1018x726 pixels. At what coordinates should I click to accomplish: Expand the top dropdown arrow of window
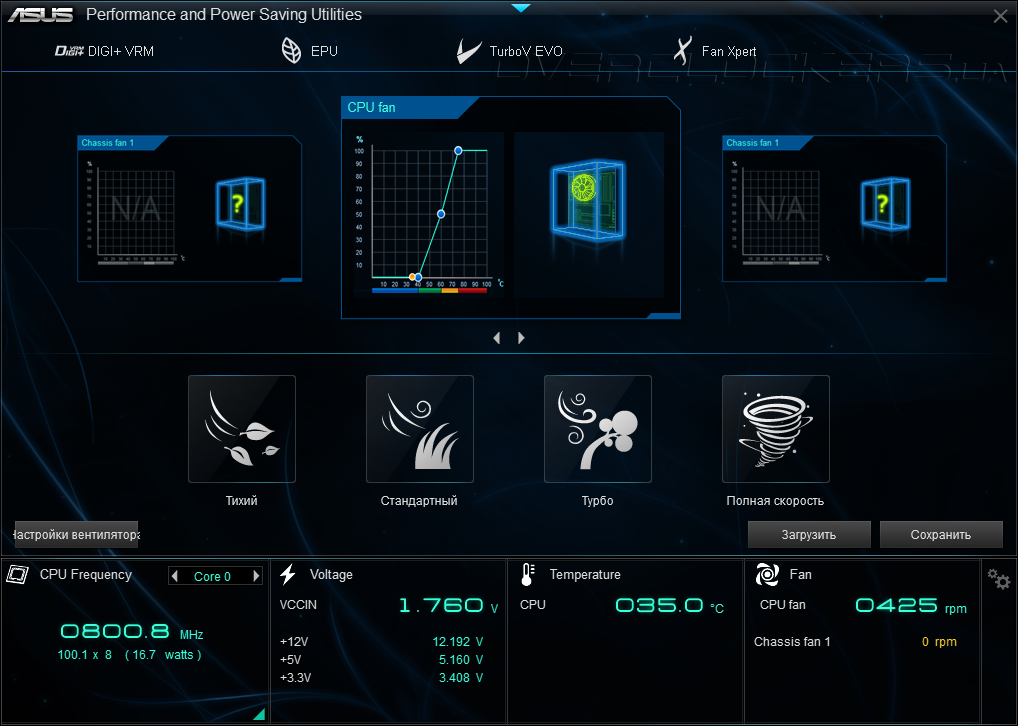tap(521, 8)
